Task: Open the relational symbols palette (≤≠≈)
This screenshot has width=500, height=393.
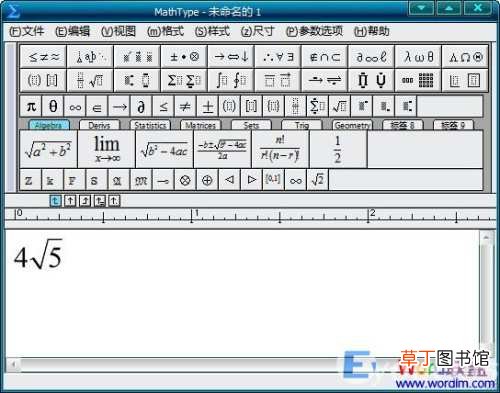Action: pyautogui.click(x=43, y=57)
